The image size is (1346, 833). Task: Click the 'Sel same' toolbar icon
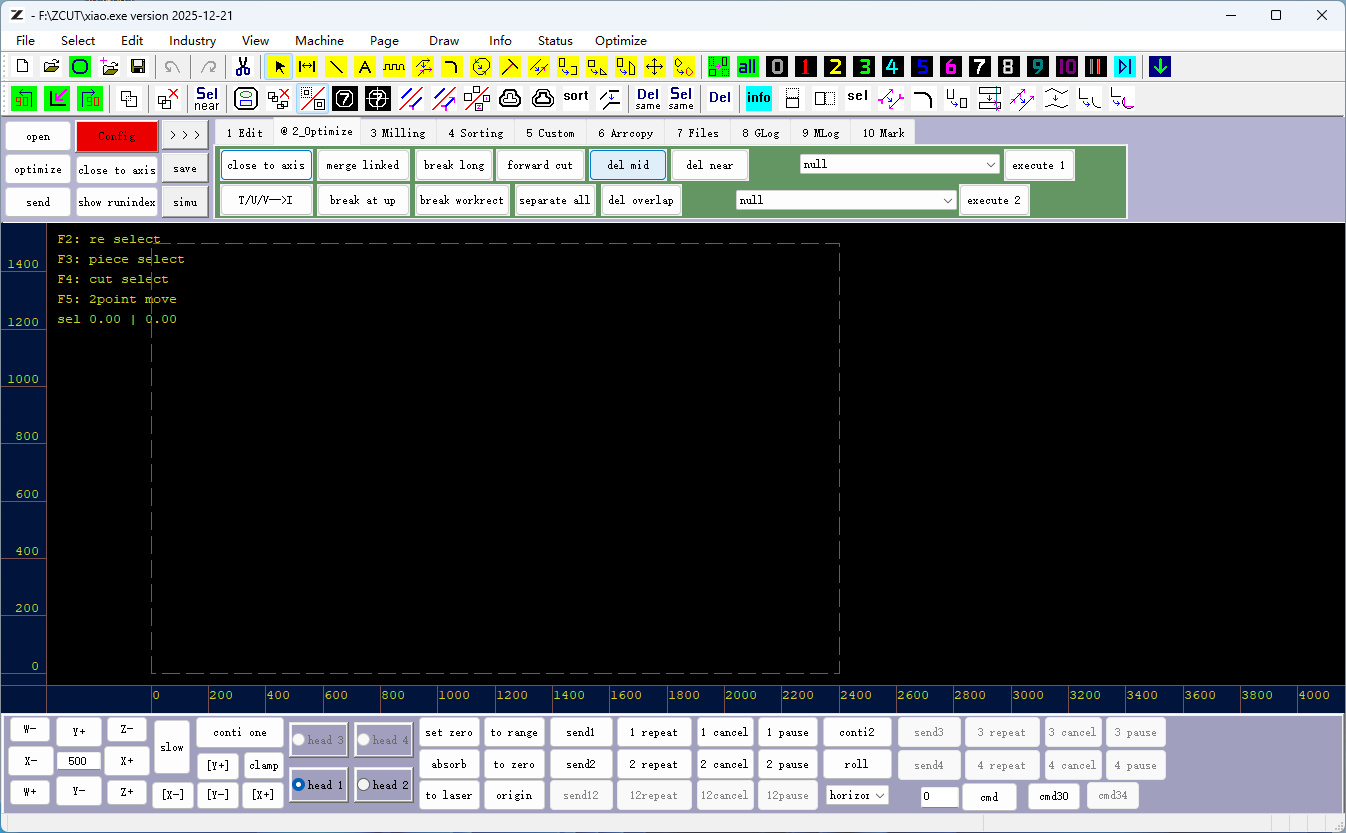point(681,98)
